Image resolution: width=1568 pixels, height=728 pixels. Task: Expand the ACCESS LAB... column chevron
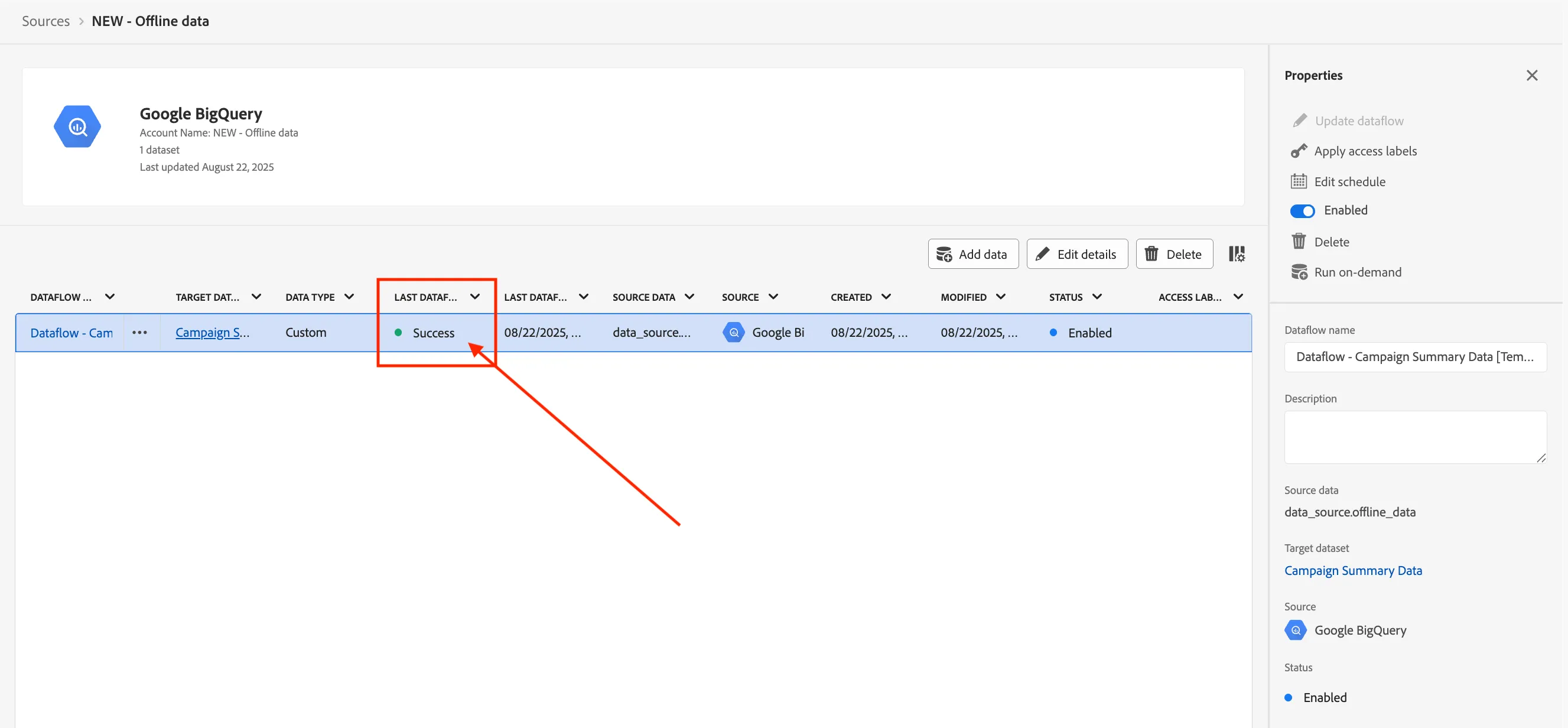click(1238, 297)
